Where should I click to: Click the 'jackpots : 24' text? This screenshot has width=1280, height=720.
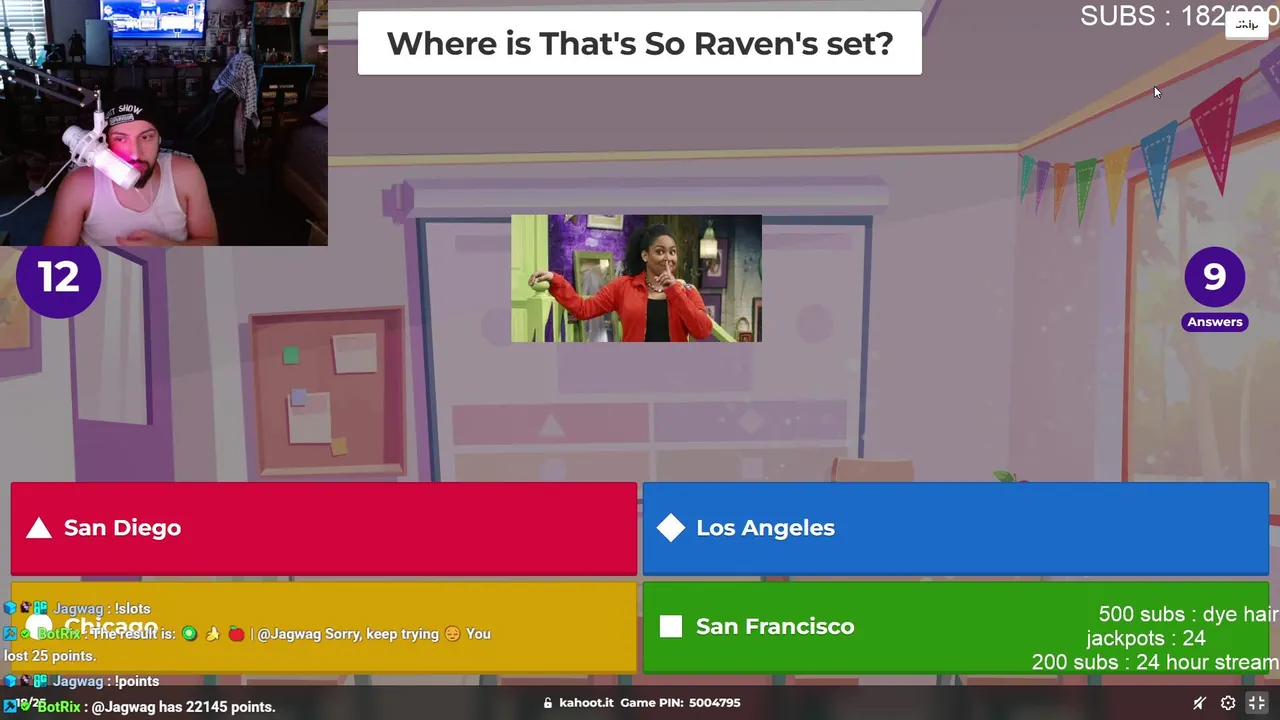pyautogui.click(x=1146, y=638)
